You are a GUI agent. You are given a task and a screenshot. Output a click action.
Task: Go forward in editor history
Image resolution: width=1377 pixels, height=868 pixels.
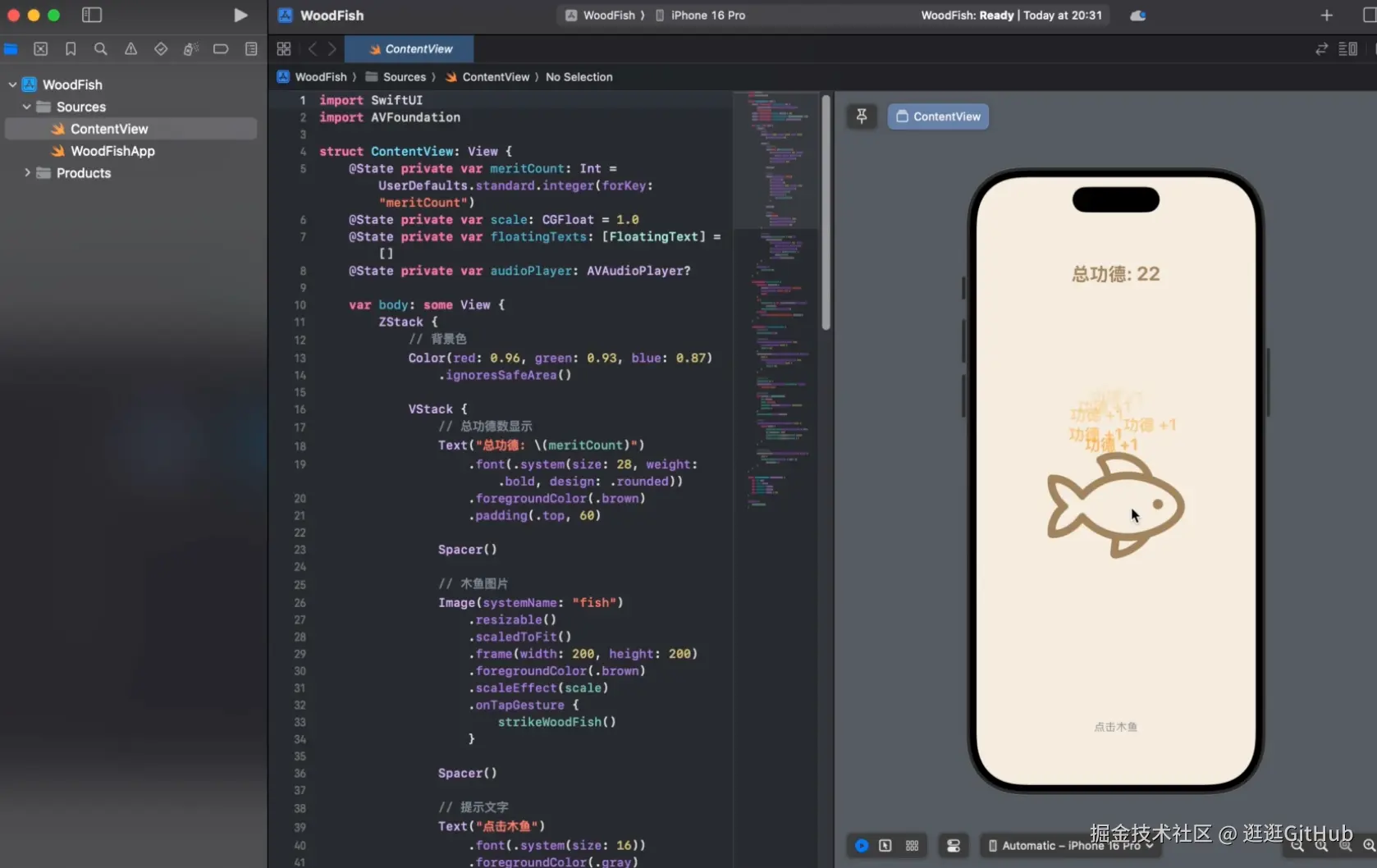coord(332,49)
